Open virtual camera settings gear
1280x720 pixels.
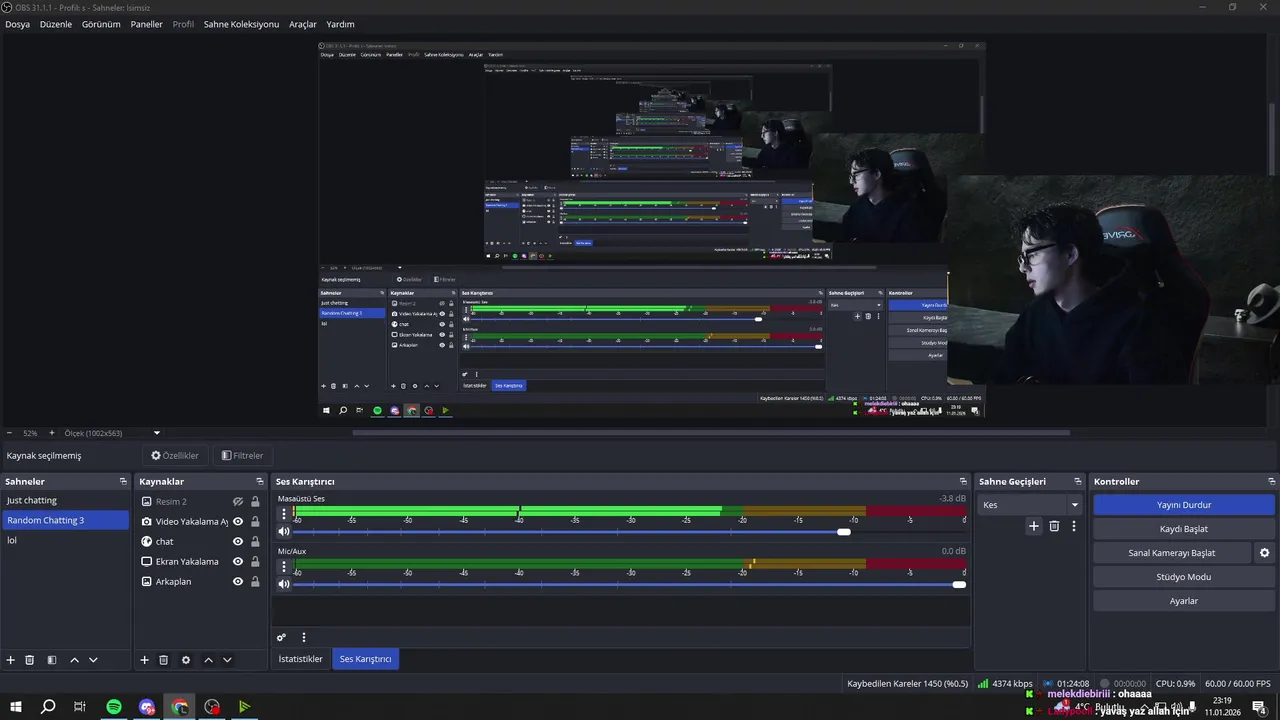click(x=1264, y=553)
